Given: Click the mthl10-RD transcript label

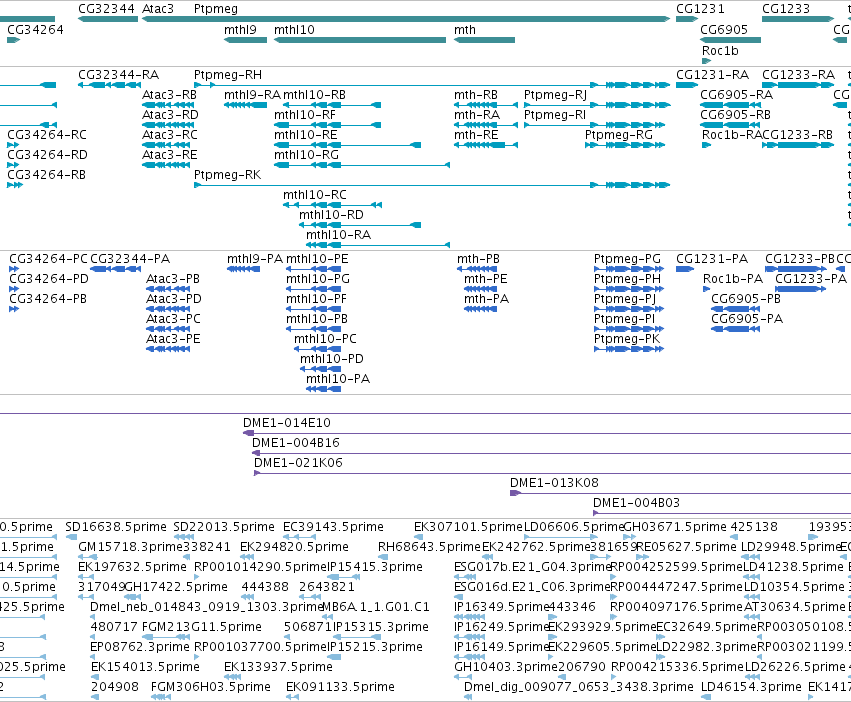Looking at the screenshot, I should (x=331, y=215).
